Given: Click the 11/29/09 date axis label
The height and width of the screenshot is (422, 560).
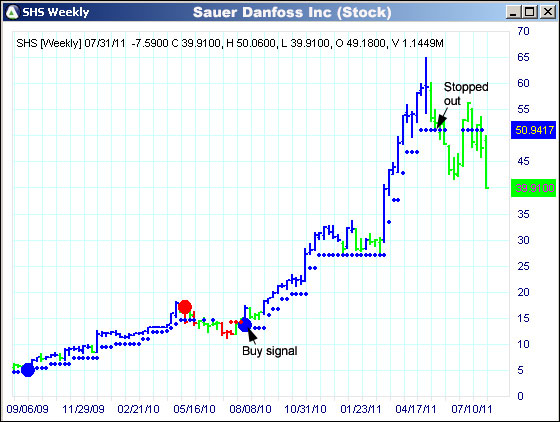Looking at the screenshot, I should pyautogui.click(x=83, y=409).
